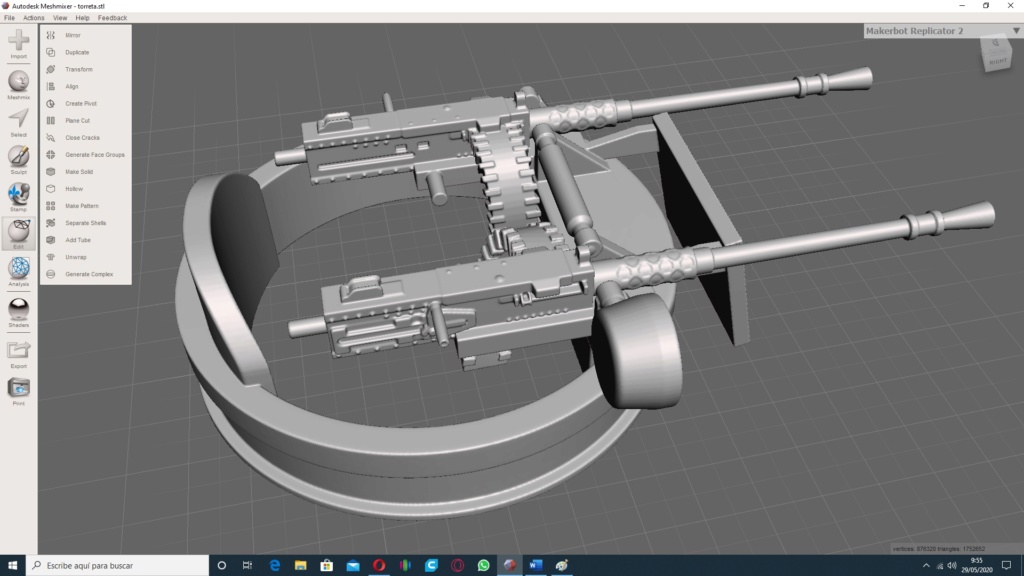
Task: Click the Close Cracks icon
Action: pos(51,138)
